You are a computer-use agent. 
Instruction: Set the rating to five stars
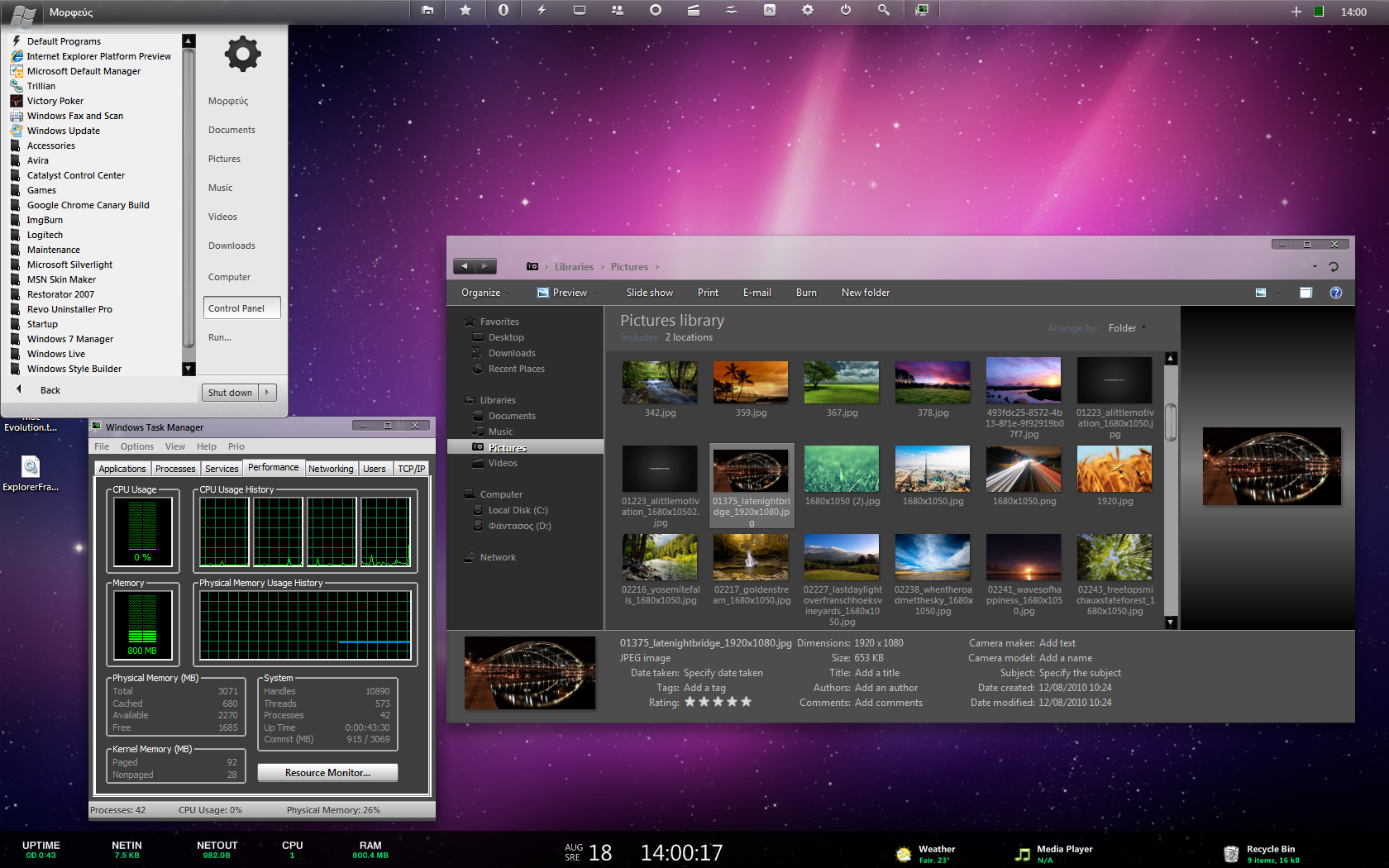click(746, 702)
